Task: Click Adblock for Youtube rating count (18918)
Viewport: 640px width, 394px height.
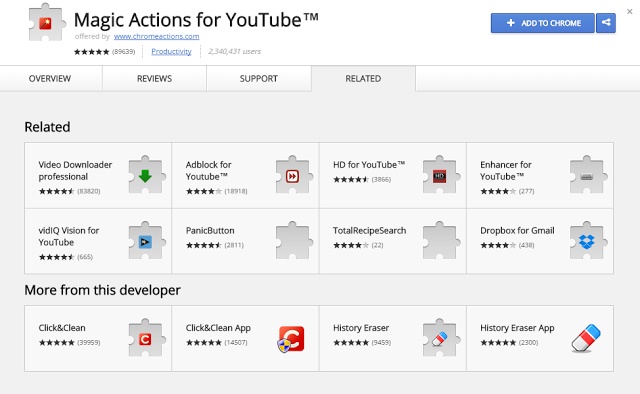Action: click(x=236, y=191)
